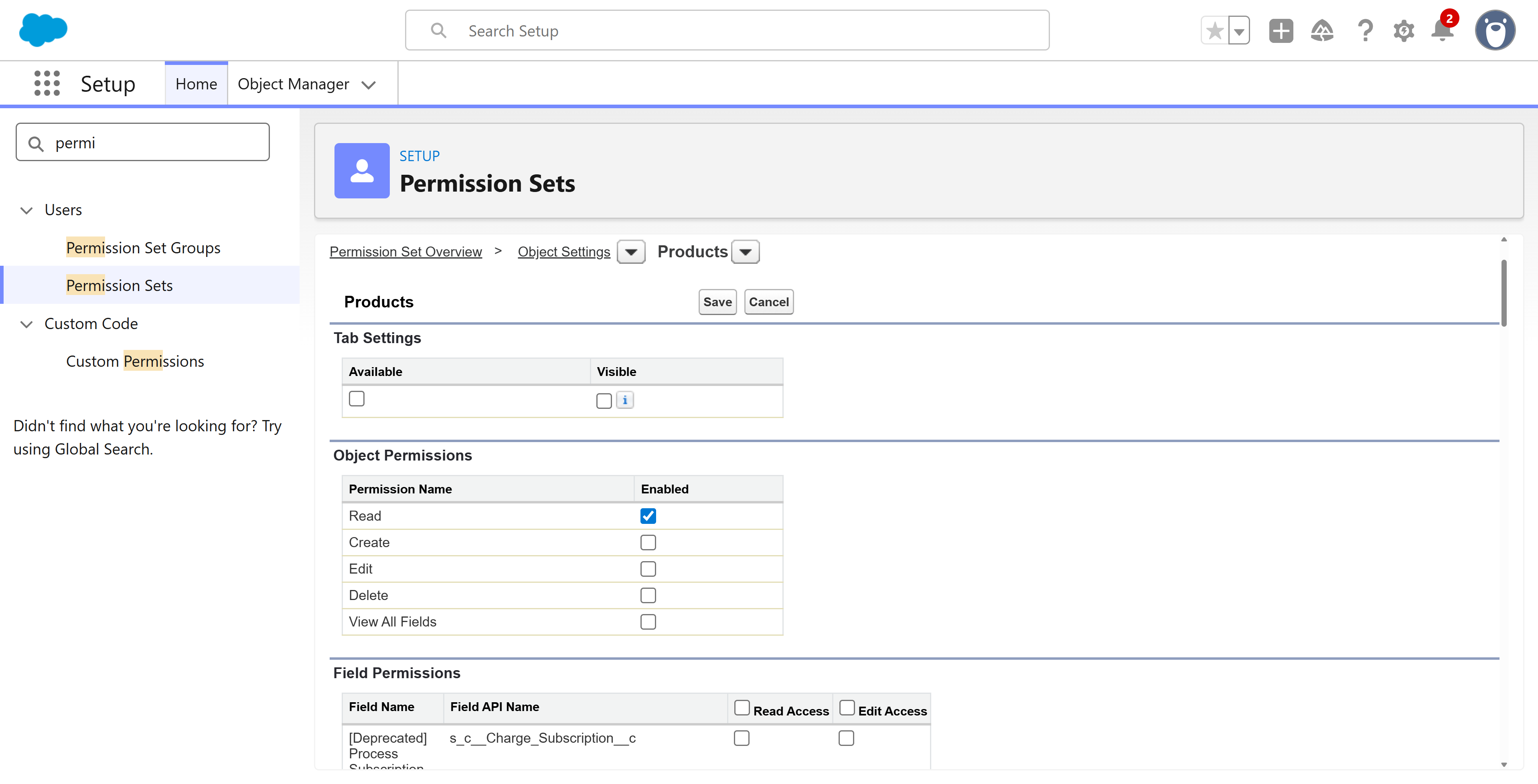Click the Save button
The image size is (1538, 784).
point(717,302)
